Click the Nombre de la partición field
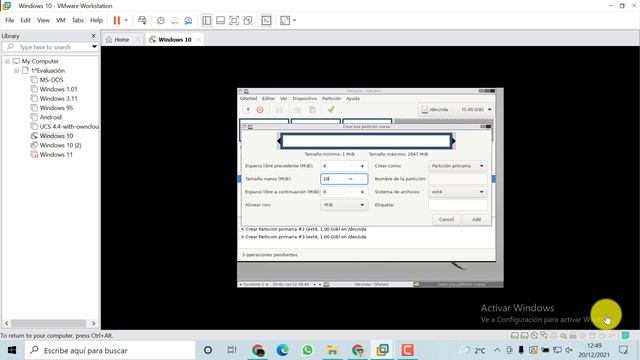Image resolution: width=640 pixels, height=360 pixels. pyautogui.click(x=458, y=179)
